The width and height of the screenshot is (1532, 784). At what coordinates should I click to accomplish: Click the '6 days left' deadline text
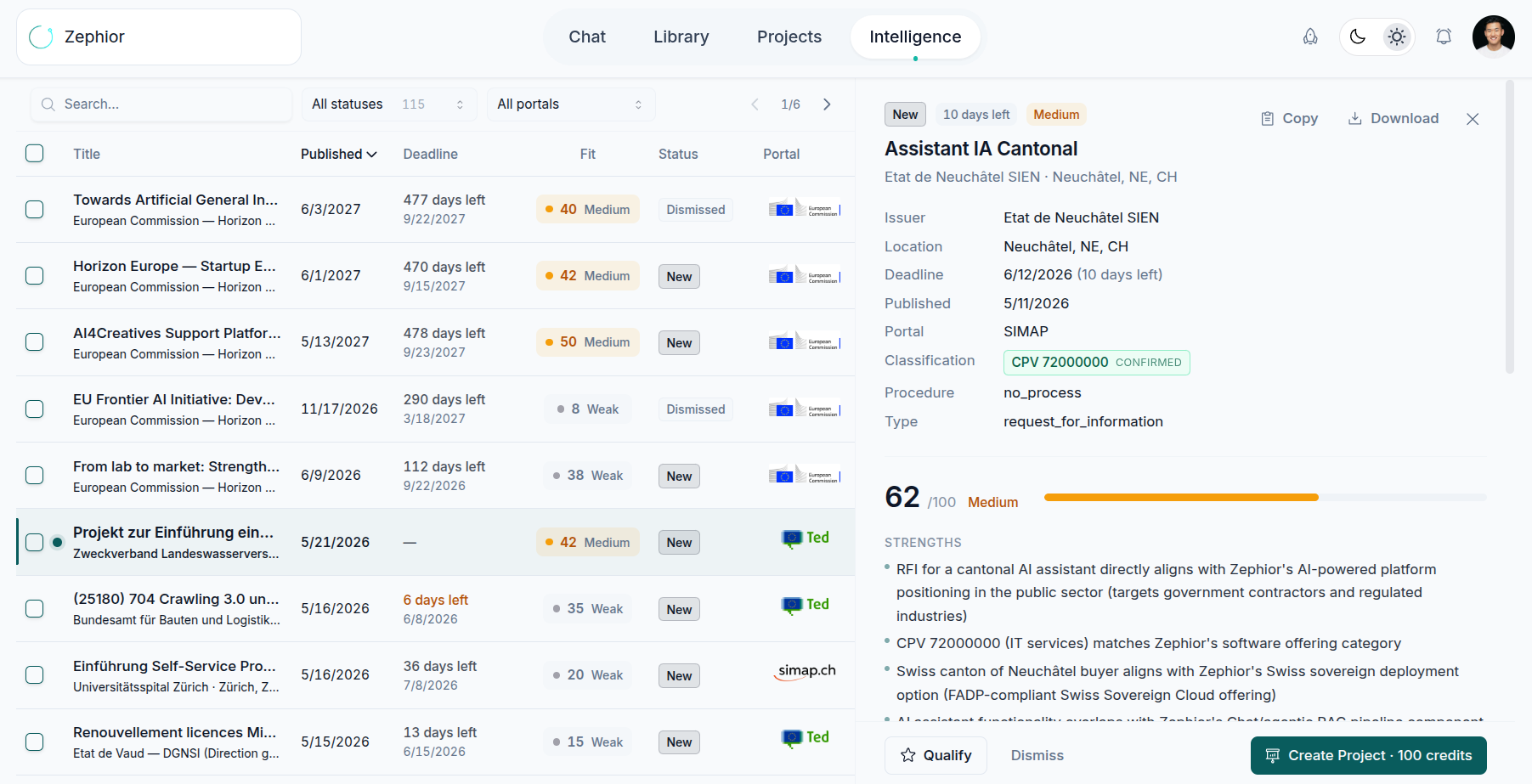pos(436,600)
